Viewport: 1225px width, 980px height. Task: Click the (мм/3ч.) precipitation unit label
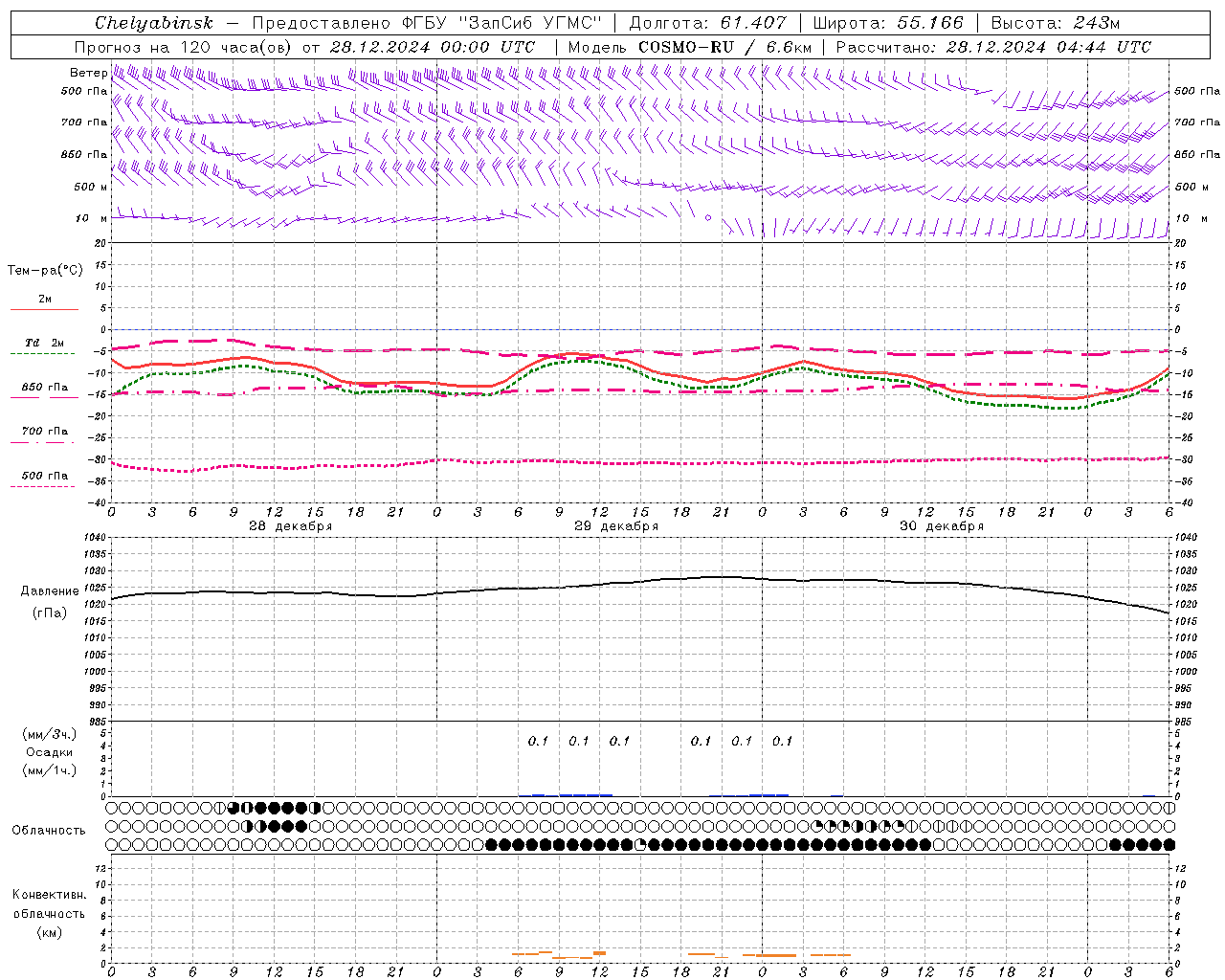(50, 734)
